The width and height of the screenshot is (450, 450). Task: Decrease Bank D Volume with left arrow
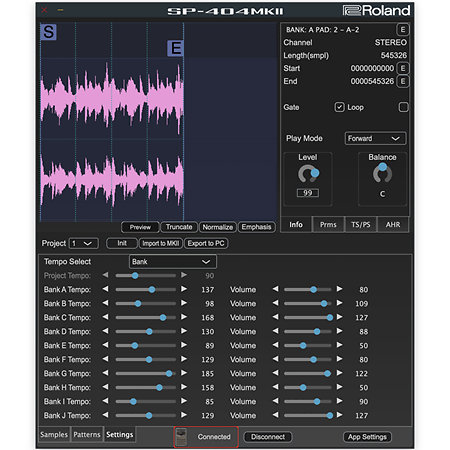click(275, 331)
